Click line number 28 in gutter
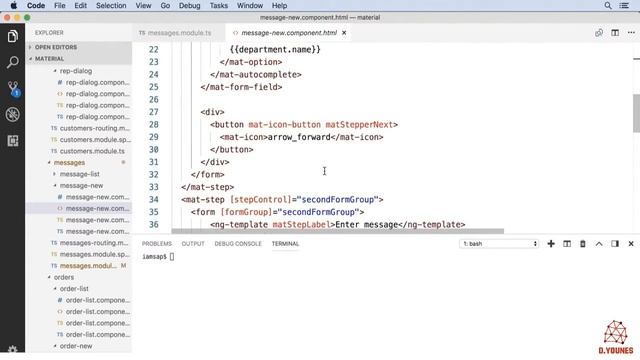Screen dimensions: 640x360 coord(153,124)
